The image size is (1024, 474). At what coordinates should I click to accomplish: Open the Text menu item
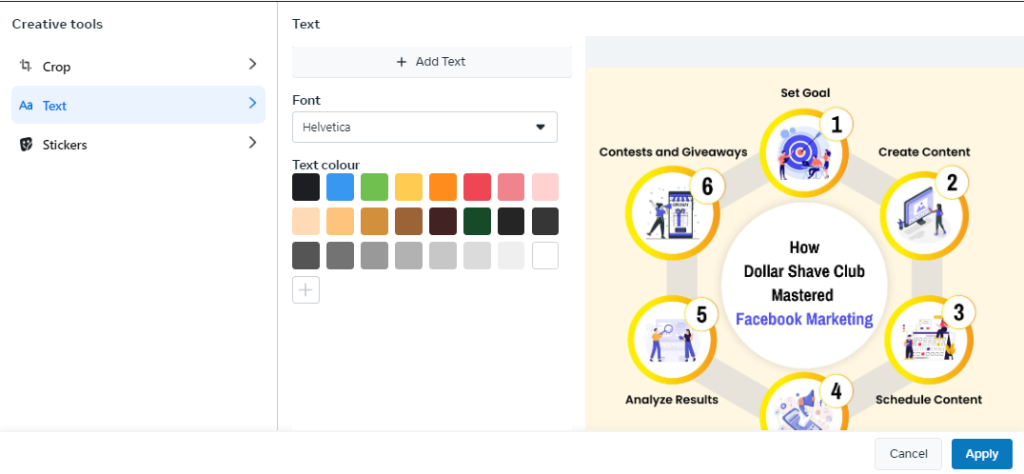click(x=138, y=105)
